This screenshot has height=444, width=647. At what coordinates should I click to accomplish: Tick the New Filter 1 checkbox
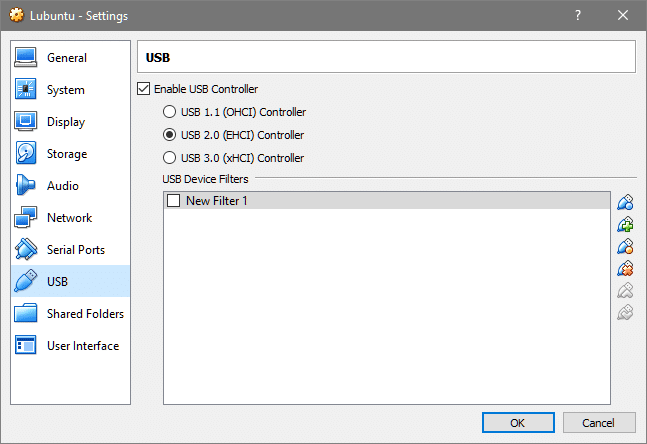pyautogui.click(x=173, y=201)
